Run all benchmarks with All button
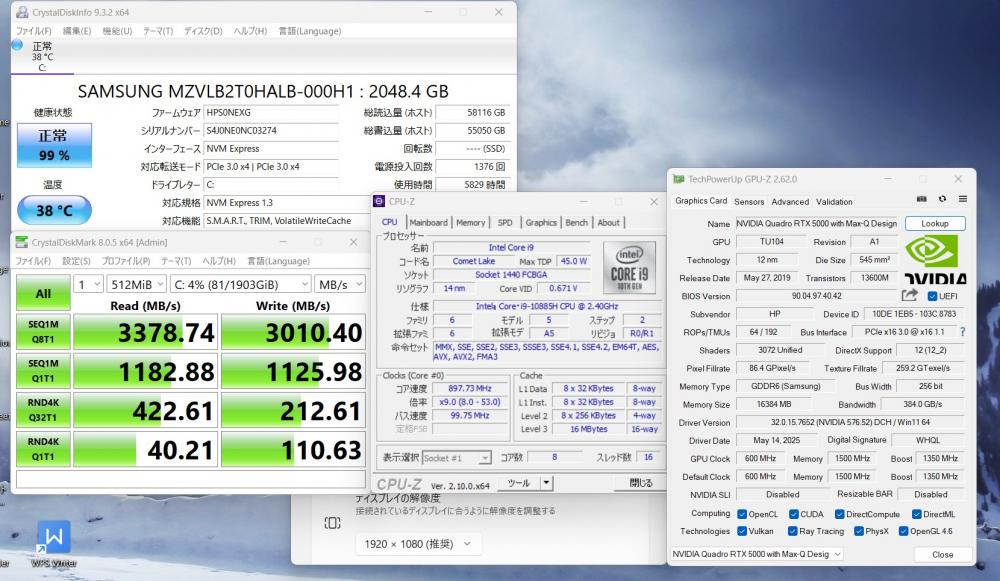The height and width of the screenshot is (581, 1000). (43, 293)
